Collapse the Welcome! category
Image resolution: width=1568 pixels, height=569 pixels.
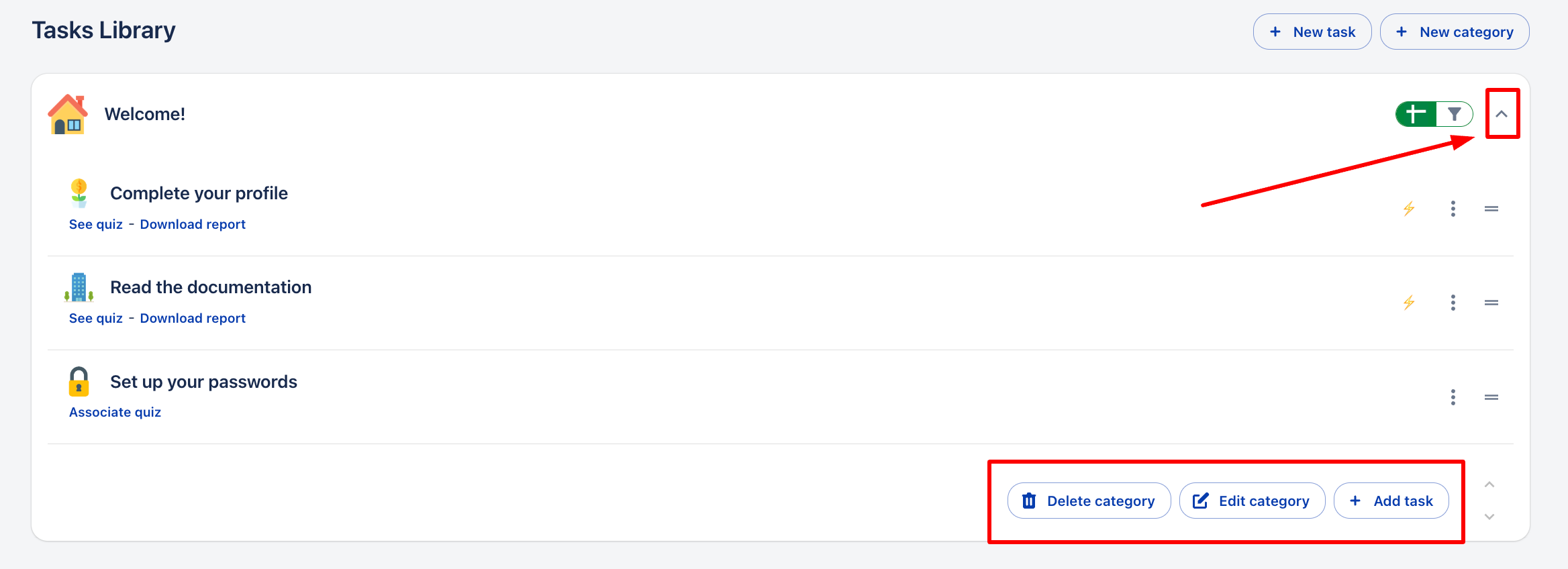1502,114
